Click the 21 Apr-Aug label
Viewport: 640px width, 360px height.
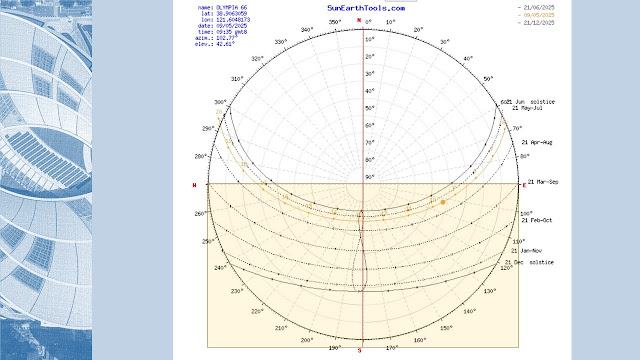coord(537,142)
